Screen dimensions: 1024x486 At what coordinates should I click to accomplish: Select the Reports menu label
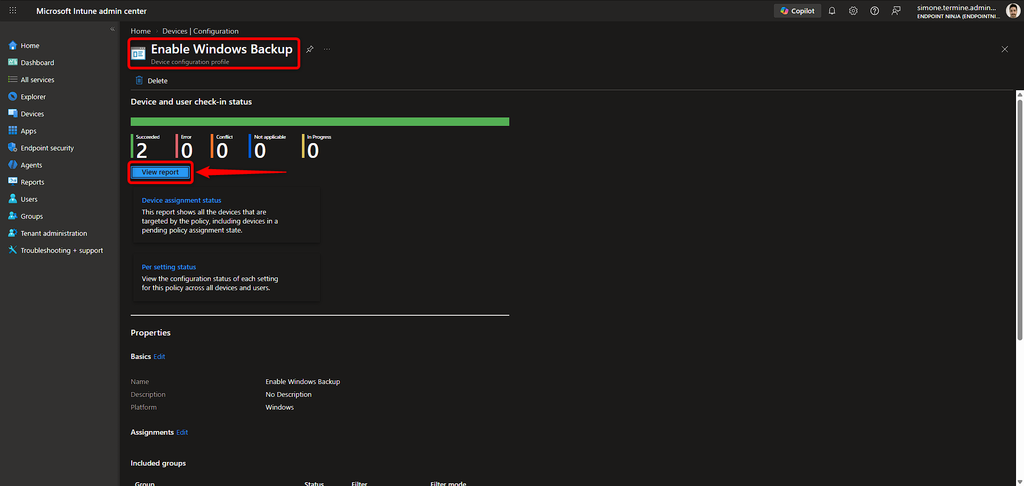point(33,182)
